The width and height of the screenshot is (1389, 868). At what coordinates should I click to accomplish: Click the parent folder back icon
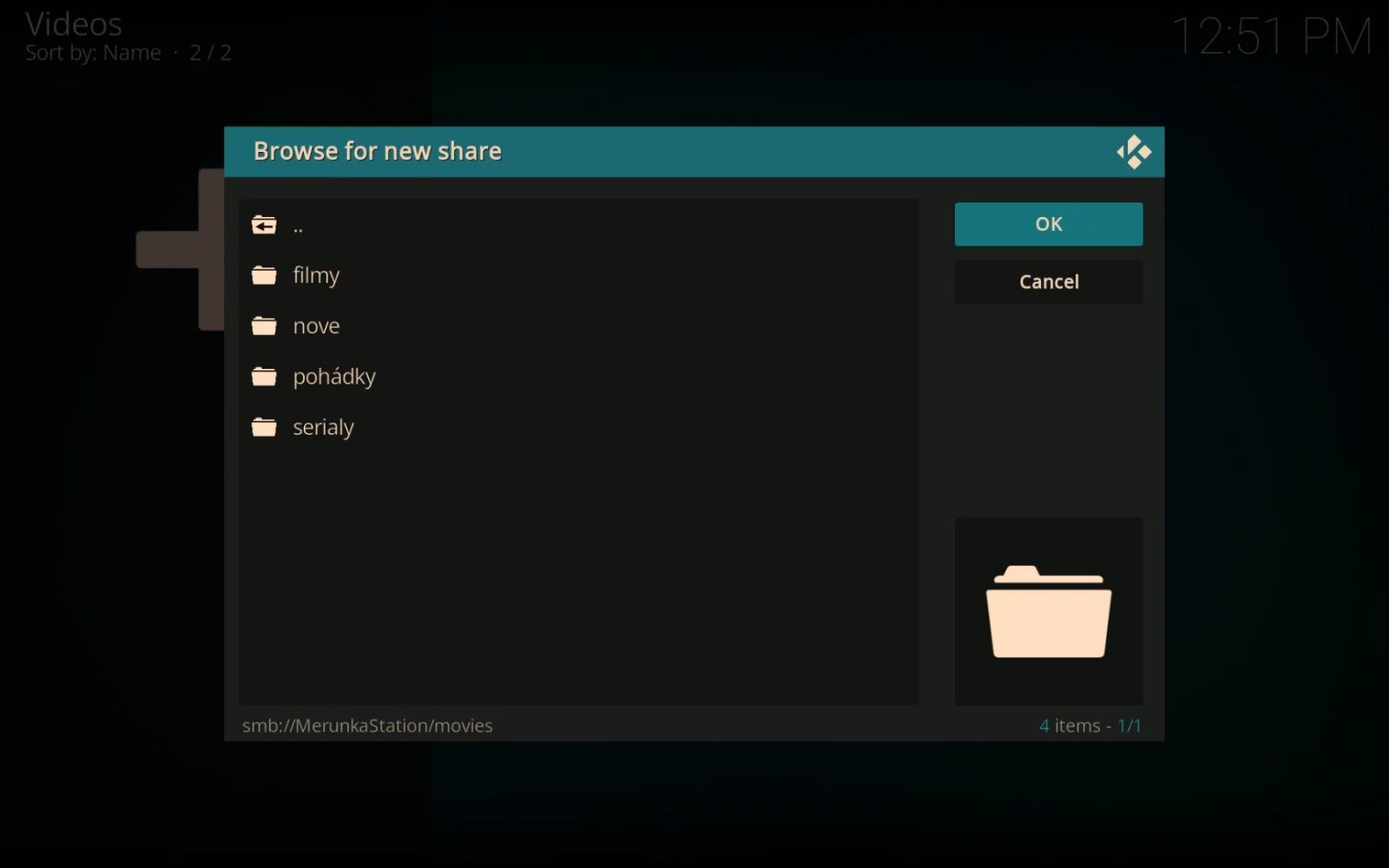264,226
